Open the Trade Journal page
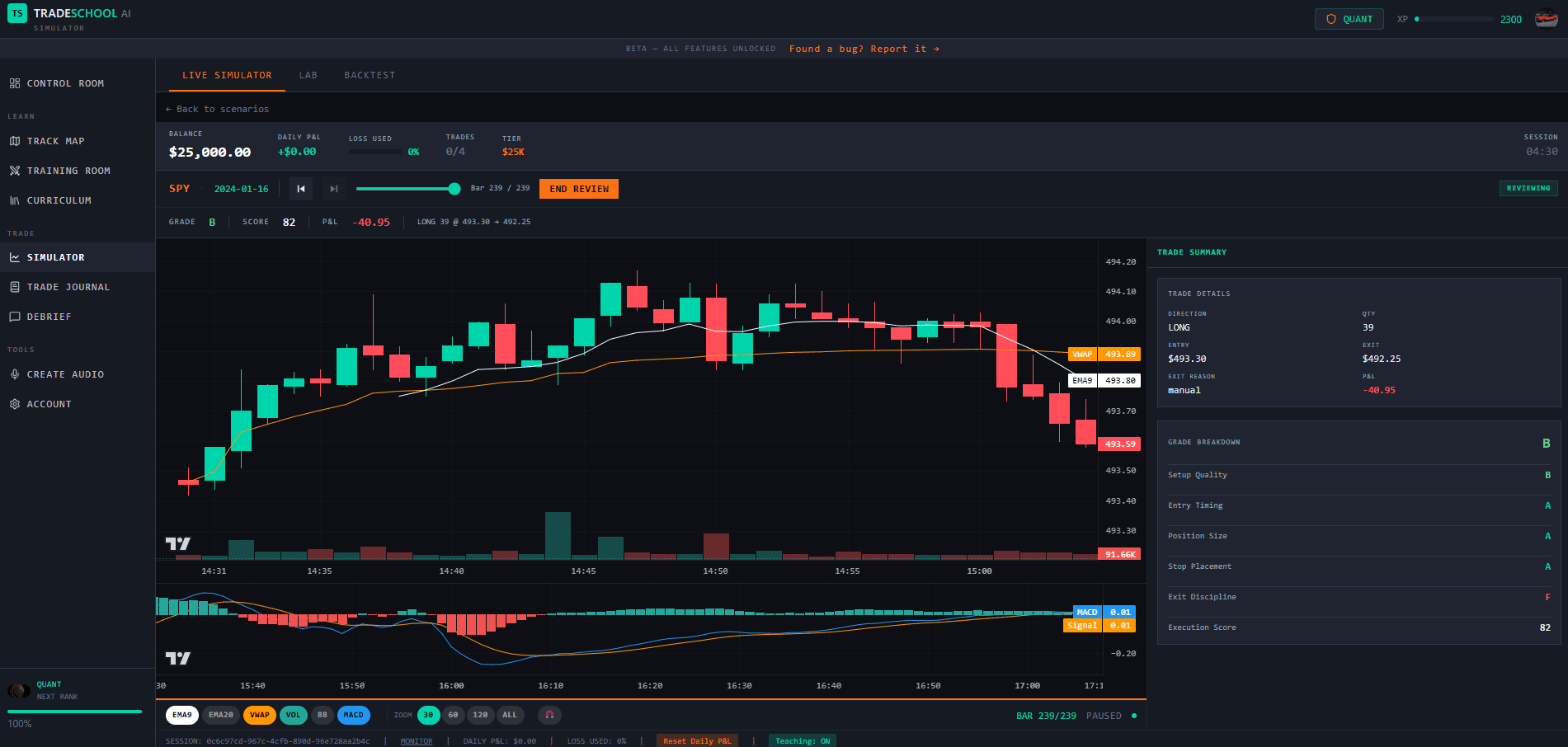Screen dimensions: 1568x747 coord(68,287)
